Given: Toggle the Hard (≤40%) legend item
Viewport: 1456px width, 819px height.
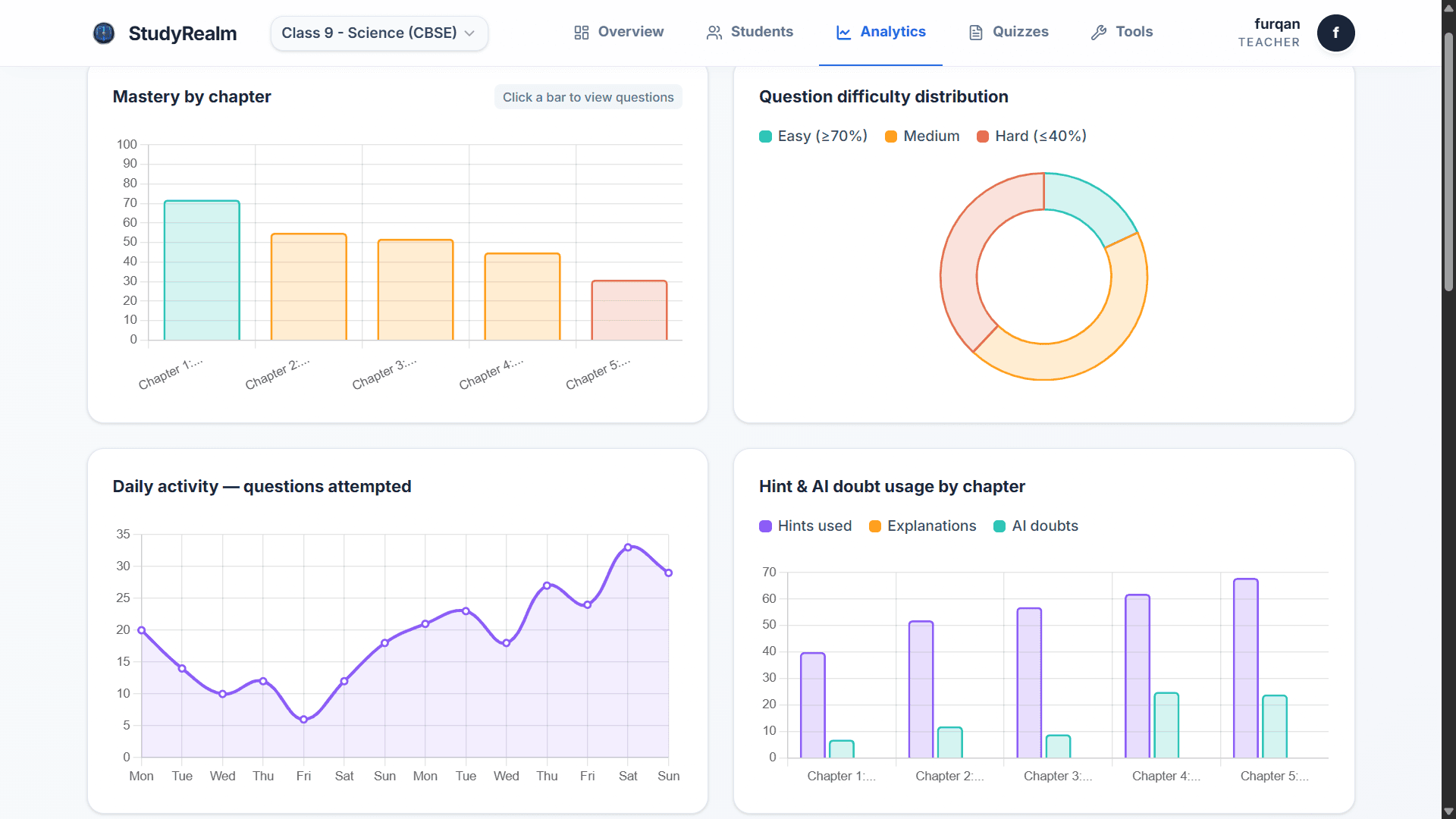Looking at the screenshot, I should coord(1031,136).
